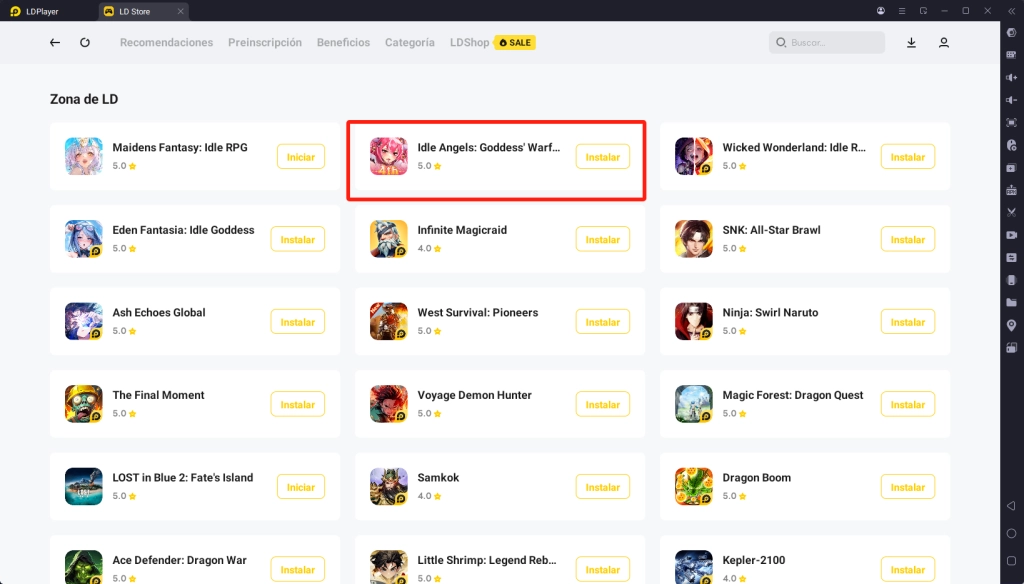
Task: Install Eden Fantasia: Idle Goddess
Action: coord(298,239)
